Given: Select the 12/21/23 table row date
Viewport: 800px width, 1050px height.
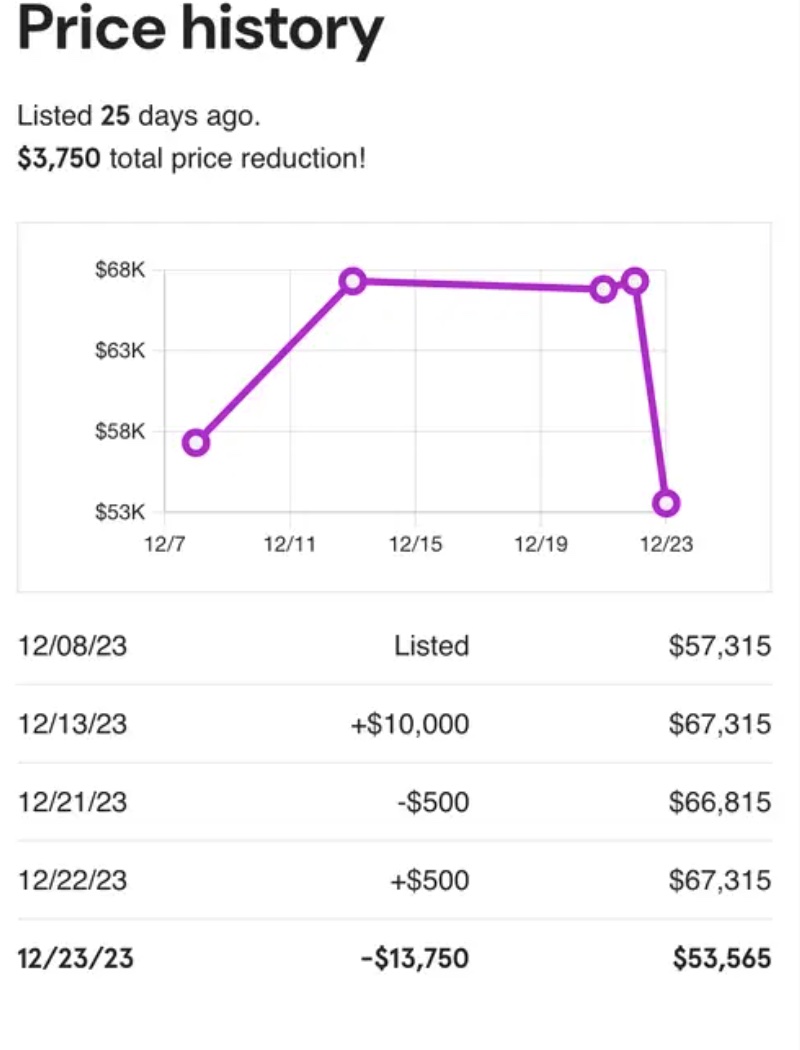Looking at the screenshot, I should [72, 801].
